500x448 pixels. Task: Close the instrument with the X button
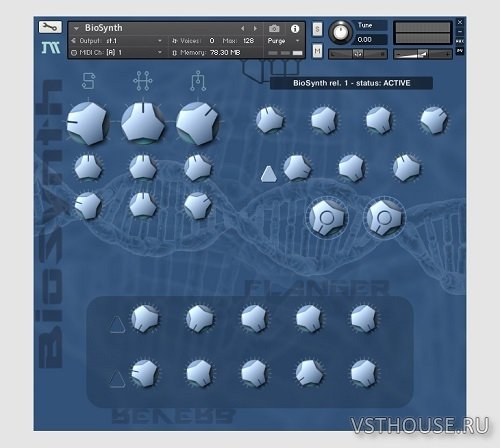click(x=460, y=22)
